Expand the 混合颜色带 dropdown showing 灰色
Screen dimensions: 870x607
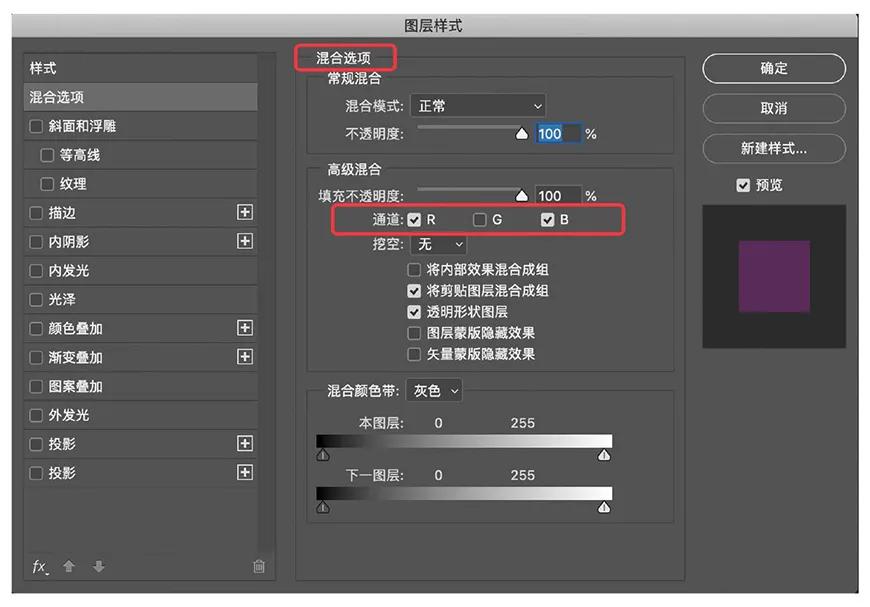436,391
